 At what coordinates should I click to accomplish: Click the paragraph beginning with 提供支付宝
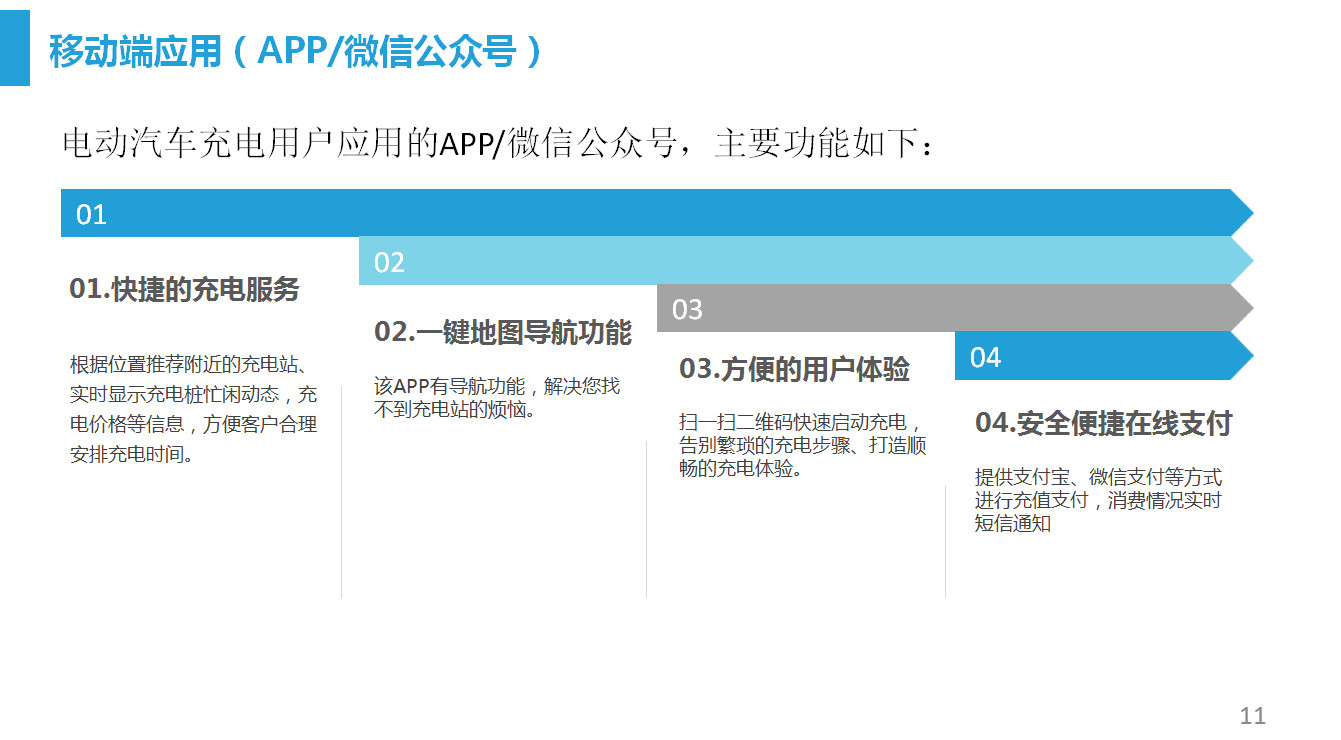1098,500
